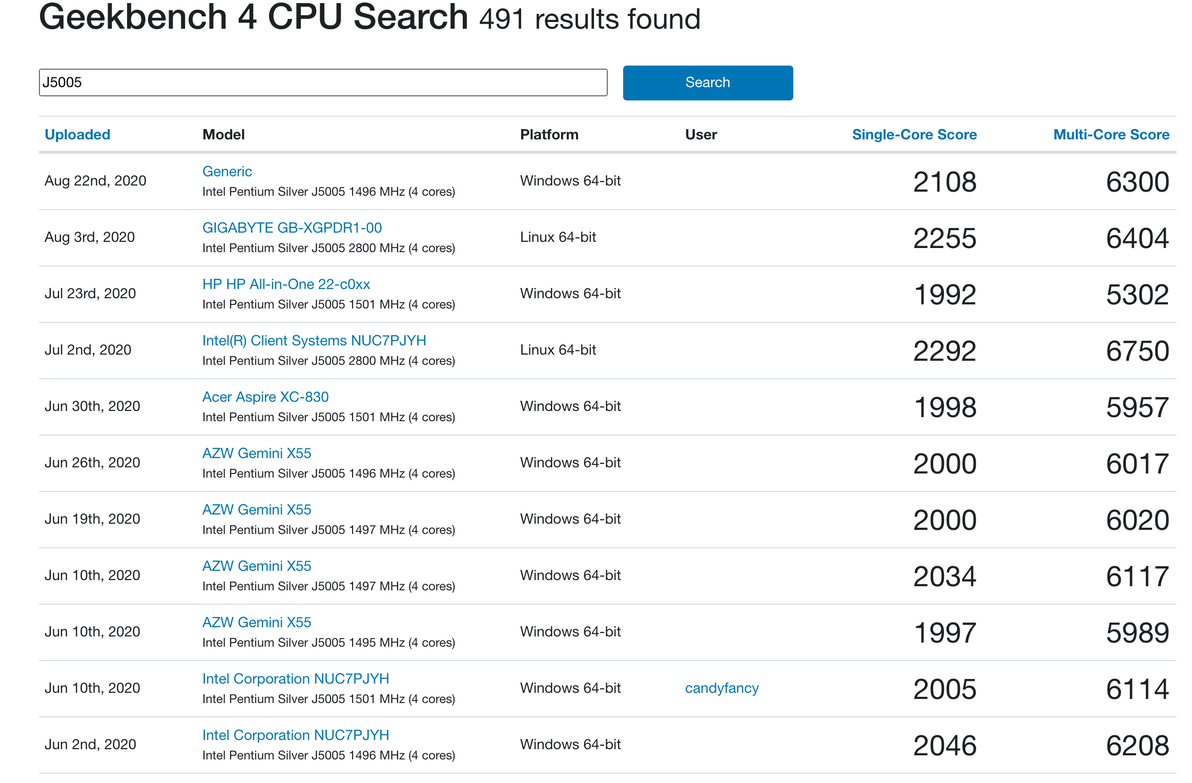
Task: Sort by Single-Core Score header
Action: coord(914,135)
